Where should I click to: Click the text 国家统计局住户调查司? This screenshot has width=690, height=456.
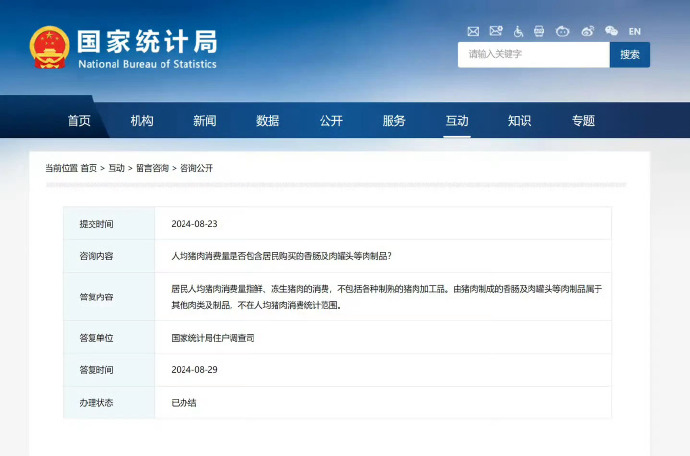point(213,338)
